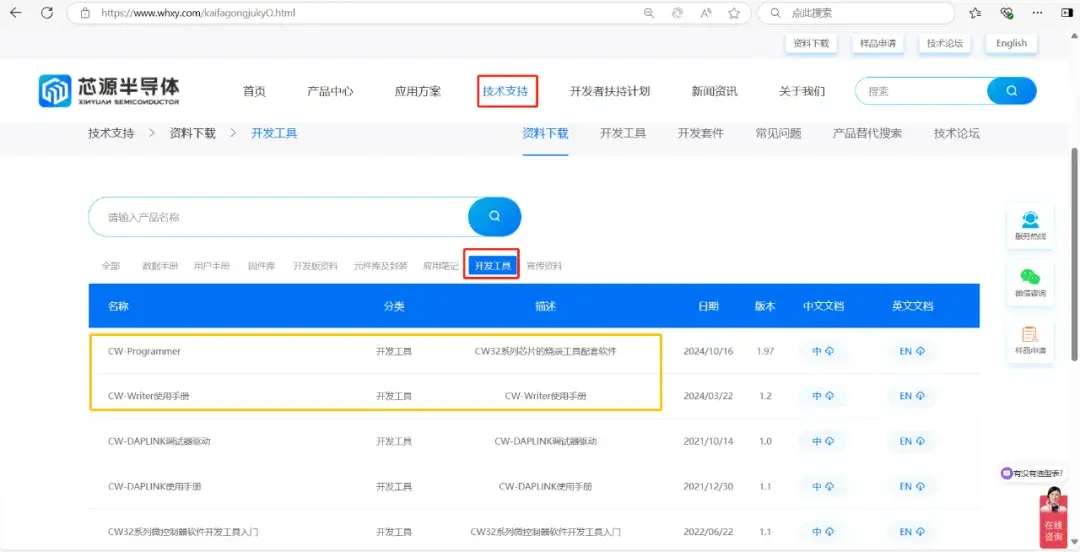
Task: Open the 新闻资讯 menu
Action: (x=714, y=91)
